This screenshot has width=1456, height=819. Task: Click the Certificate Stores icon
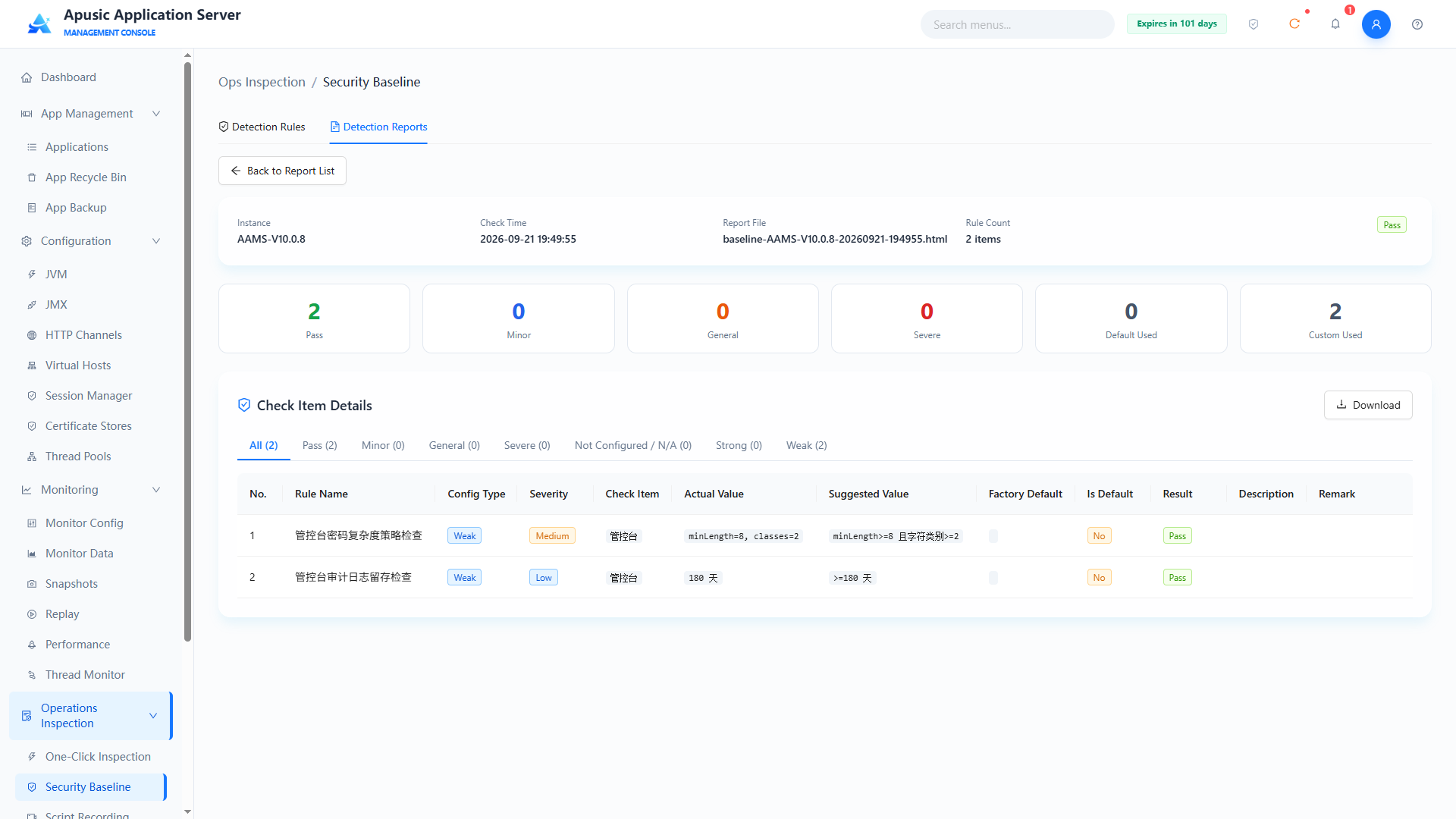[x=32, y=426]
